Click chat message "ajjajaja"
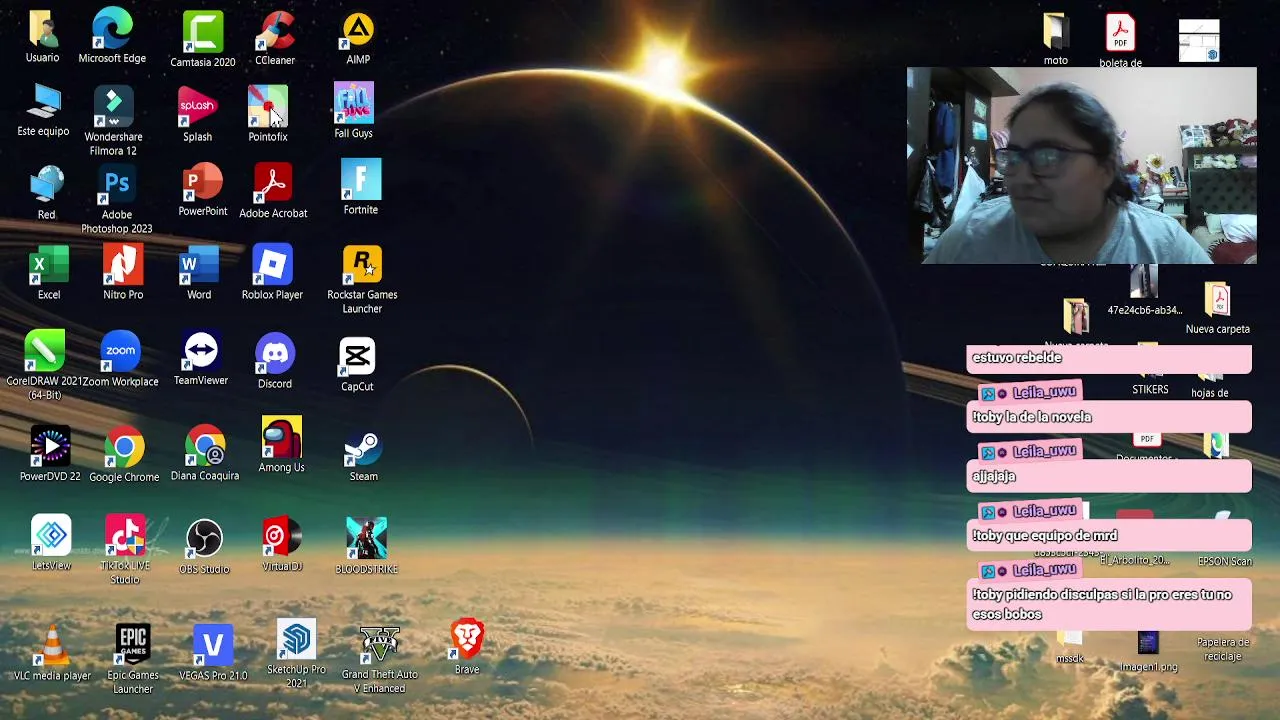The image size is (1280, 720). click(1109, 476)
